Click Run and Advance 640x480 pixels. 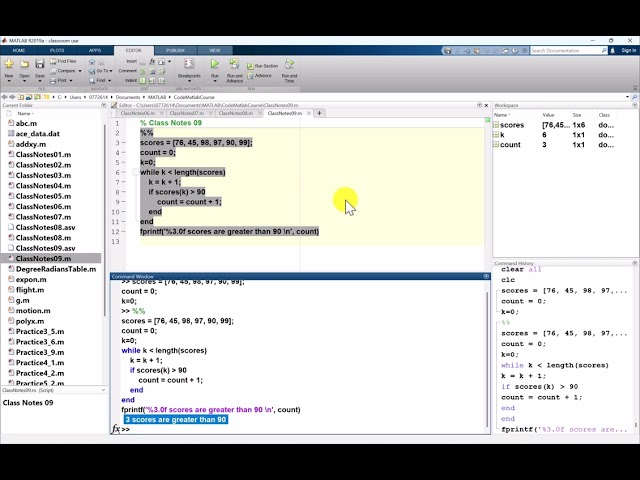[x=235, y=71]
